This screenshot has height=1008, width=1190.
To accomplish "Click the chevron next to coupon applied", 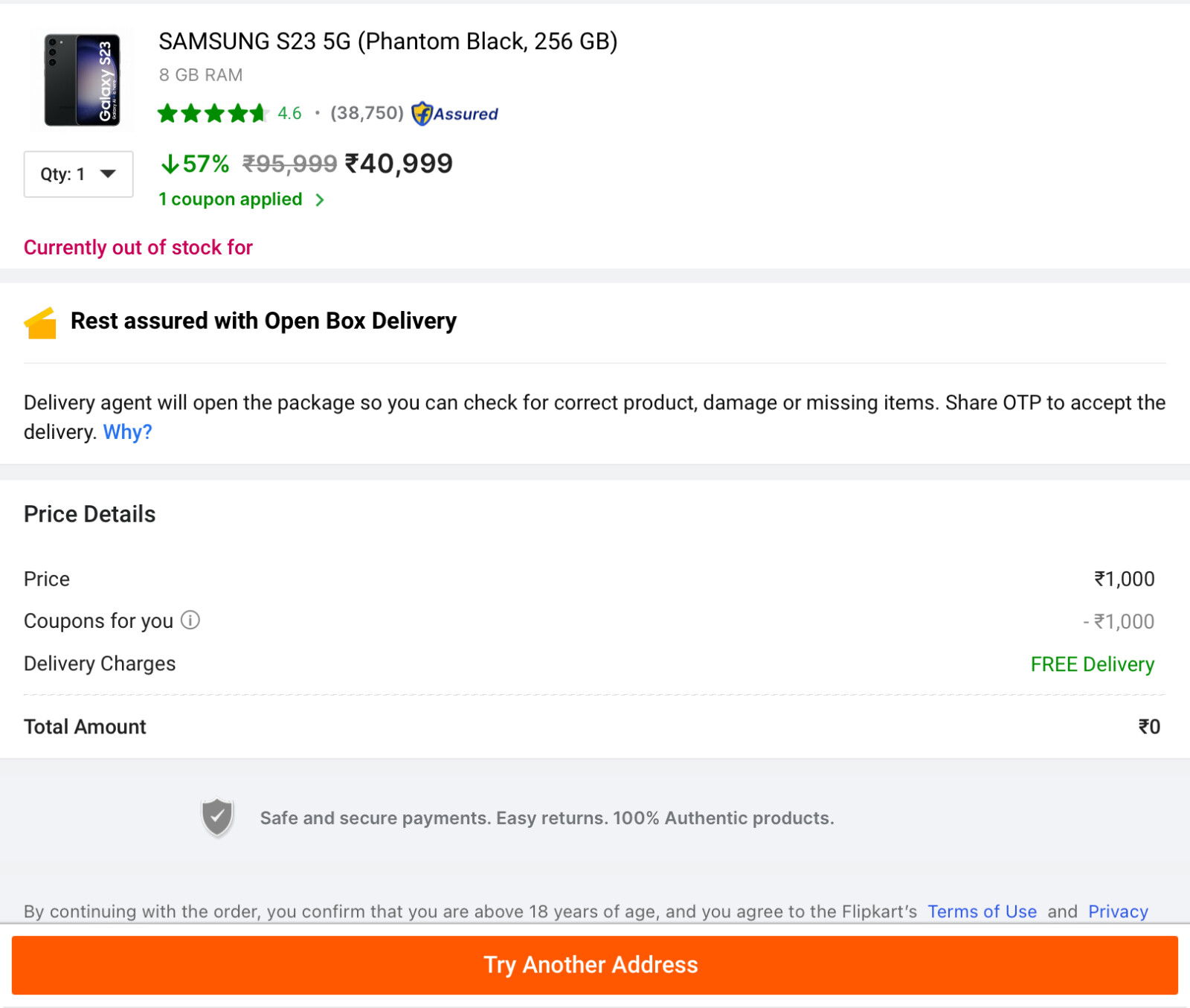I will [320, 200].
